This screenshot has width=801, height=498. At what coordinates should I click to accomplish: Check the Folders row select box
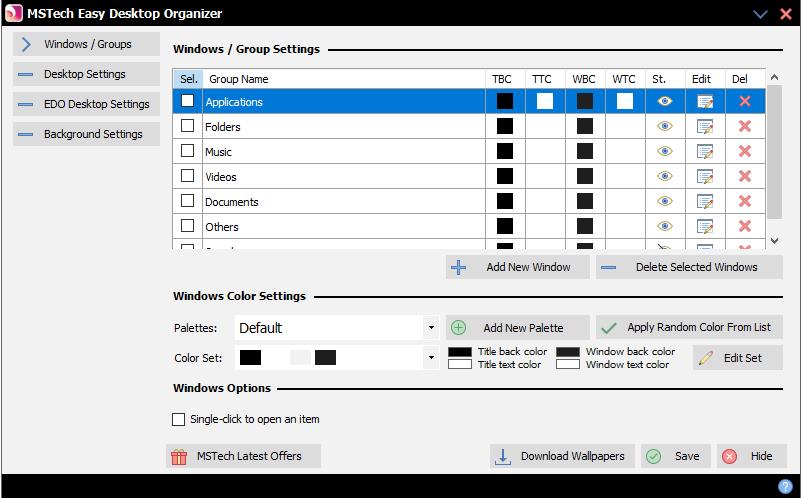(187, 126)
